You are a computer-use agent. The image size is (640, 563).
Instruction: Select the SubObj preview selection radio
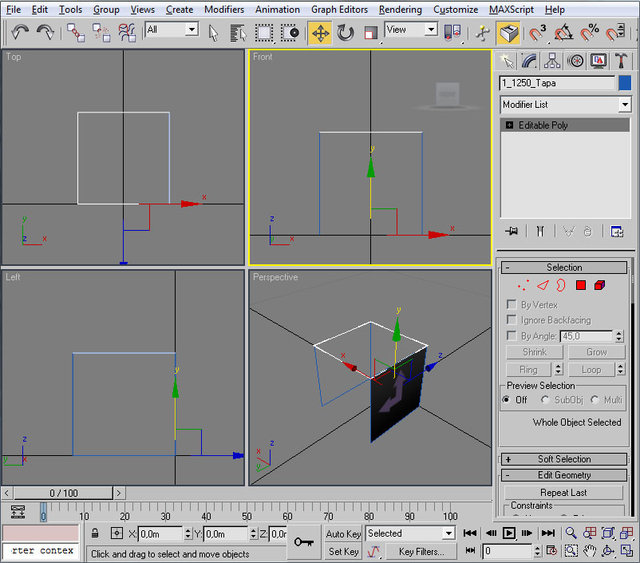(546, 400)
